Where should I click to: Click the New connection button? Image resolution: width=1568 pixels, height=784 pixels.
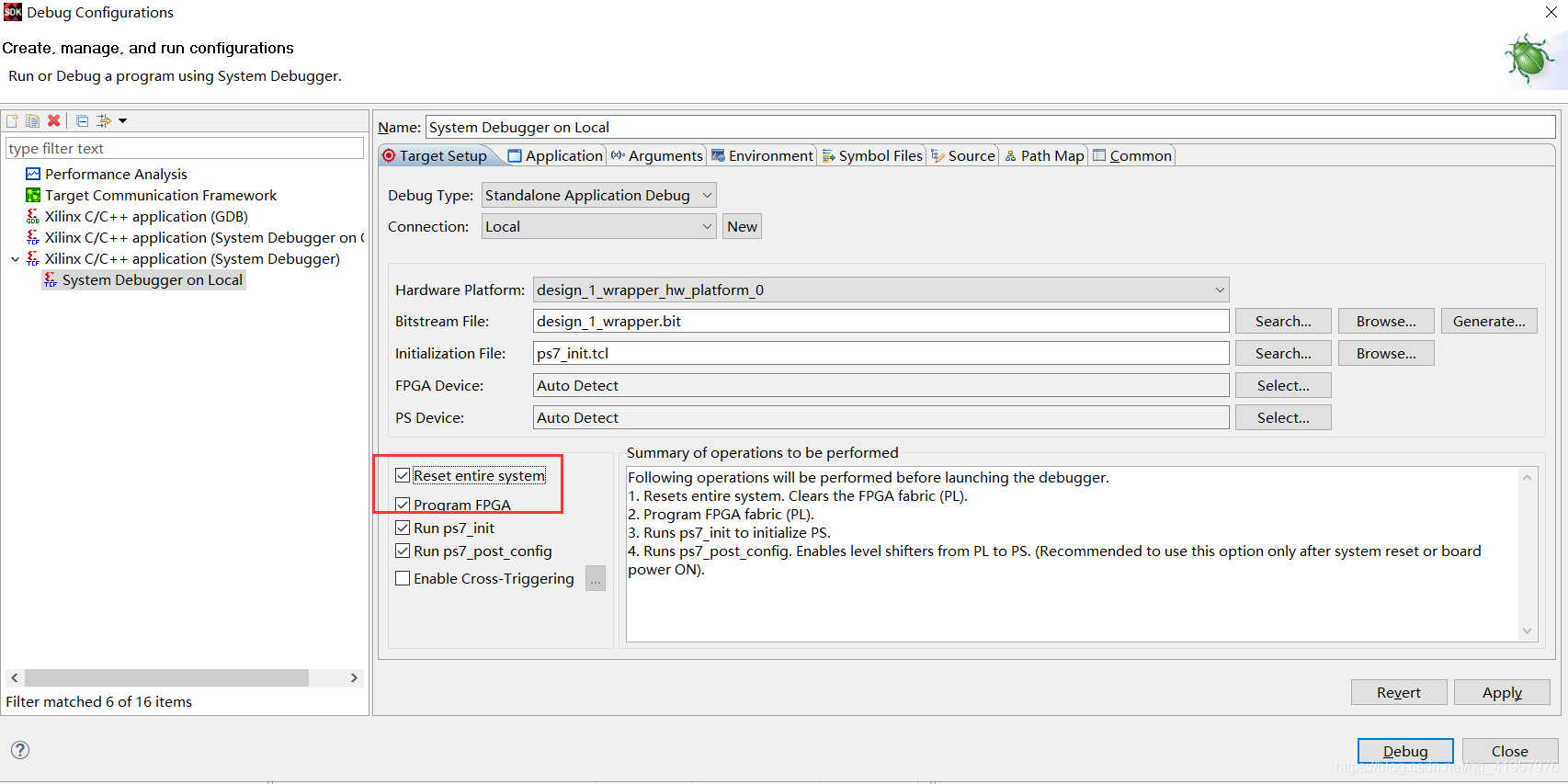coord(742,226)
